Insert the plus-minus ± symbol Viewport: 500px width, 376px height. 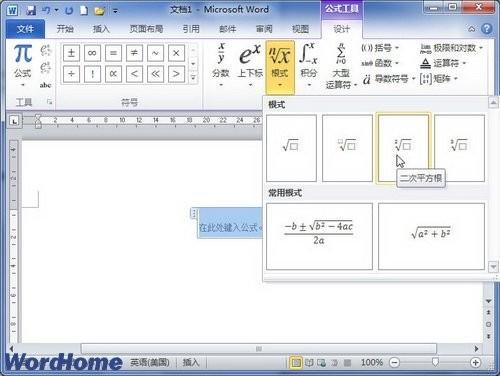click(71, 53)
